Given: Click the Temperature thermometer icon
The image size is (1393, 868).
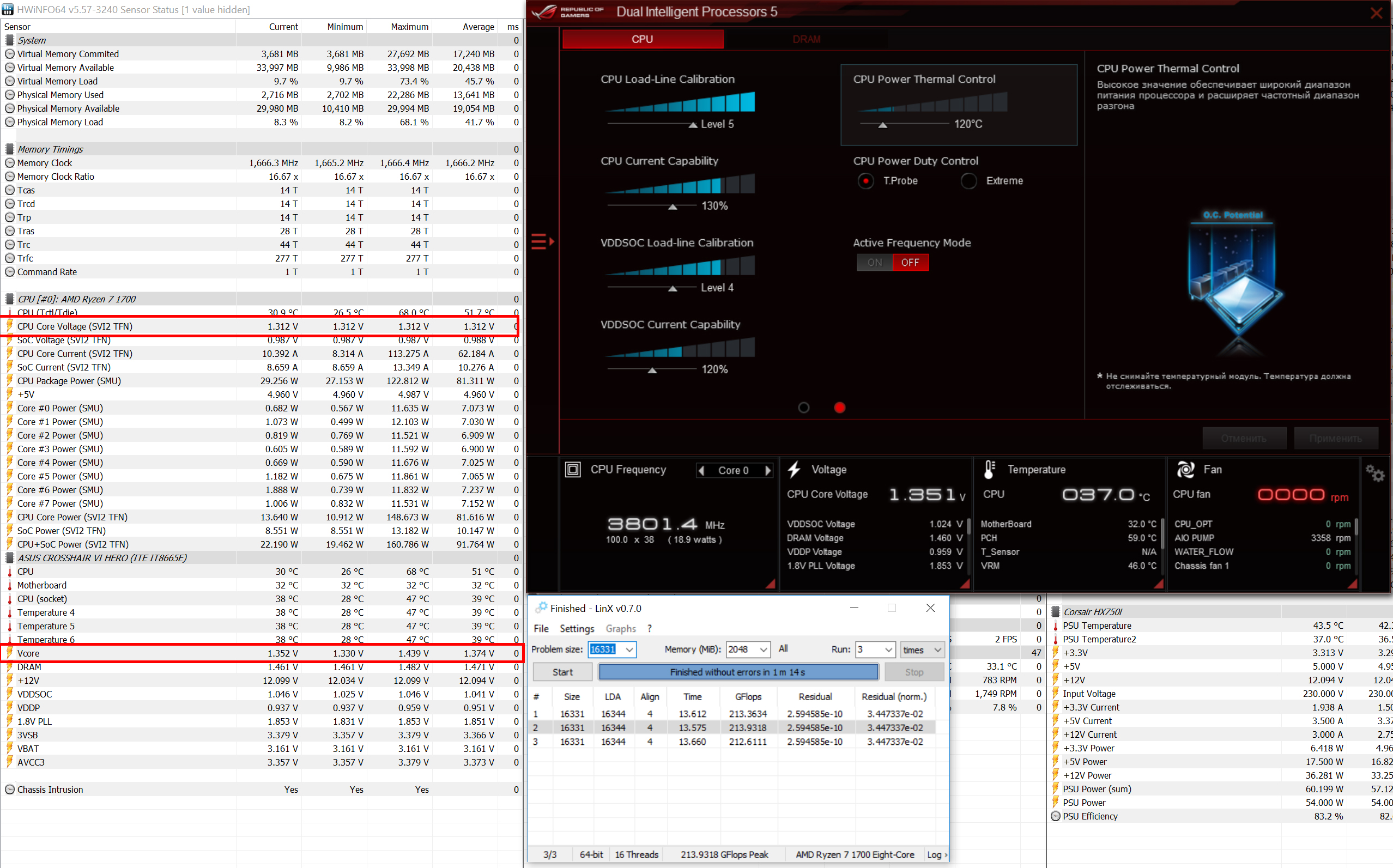Looking at the screenshot, I should click(989, 470).
